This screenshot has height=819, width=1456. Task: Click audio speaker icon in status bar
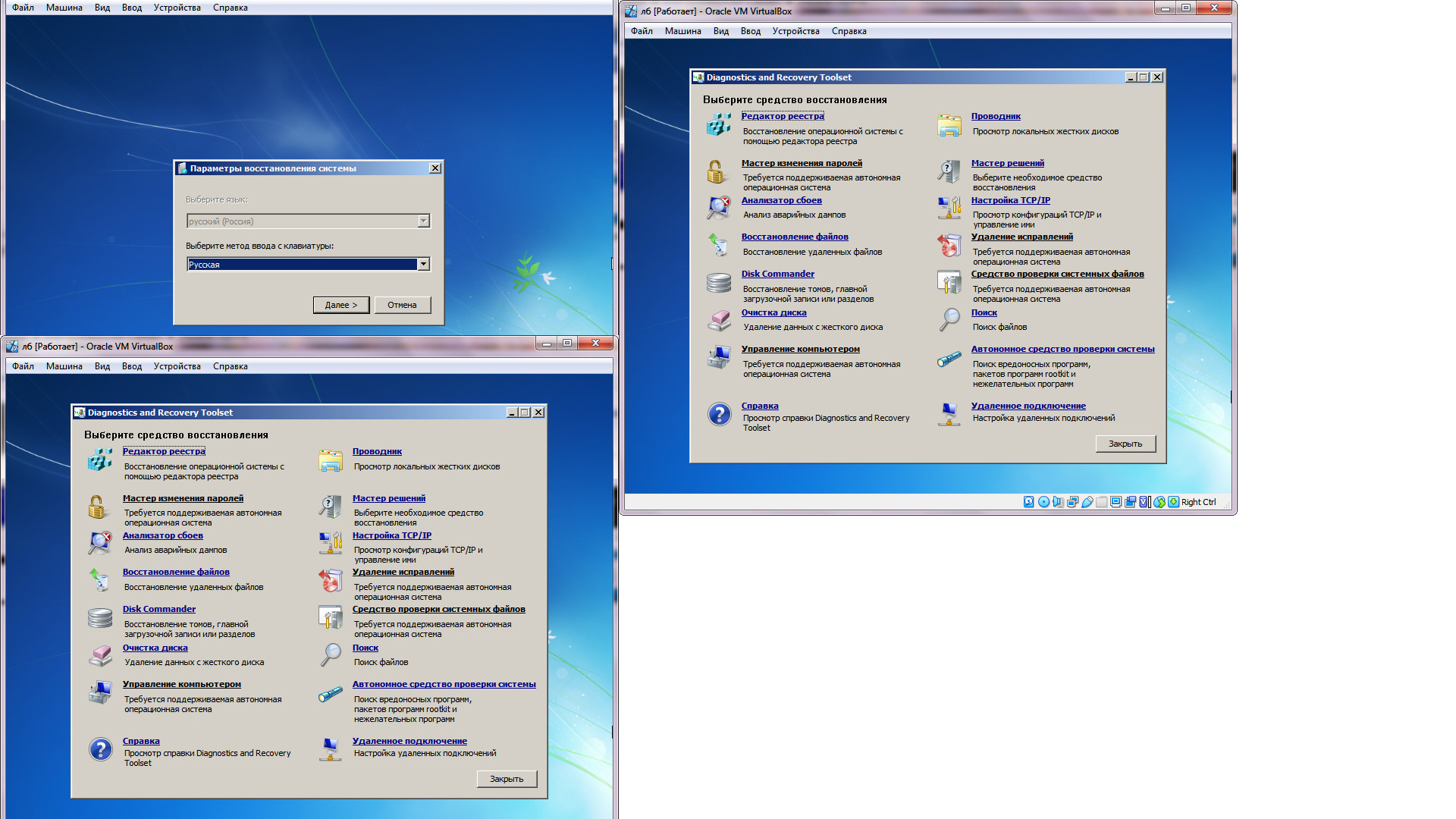[x=1058, y=502]
